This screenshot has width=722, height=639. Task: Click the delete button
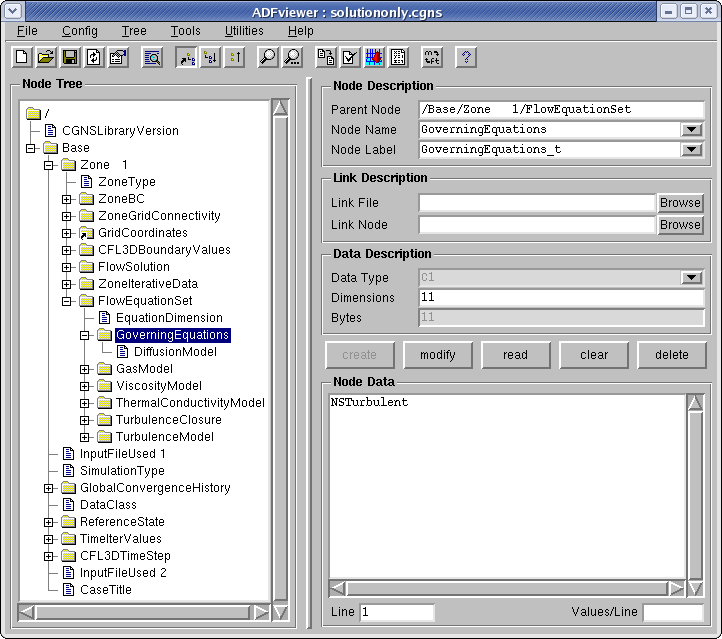(672, 355)
